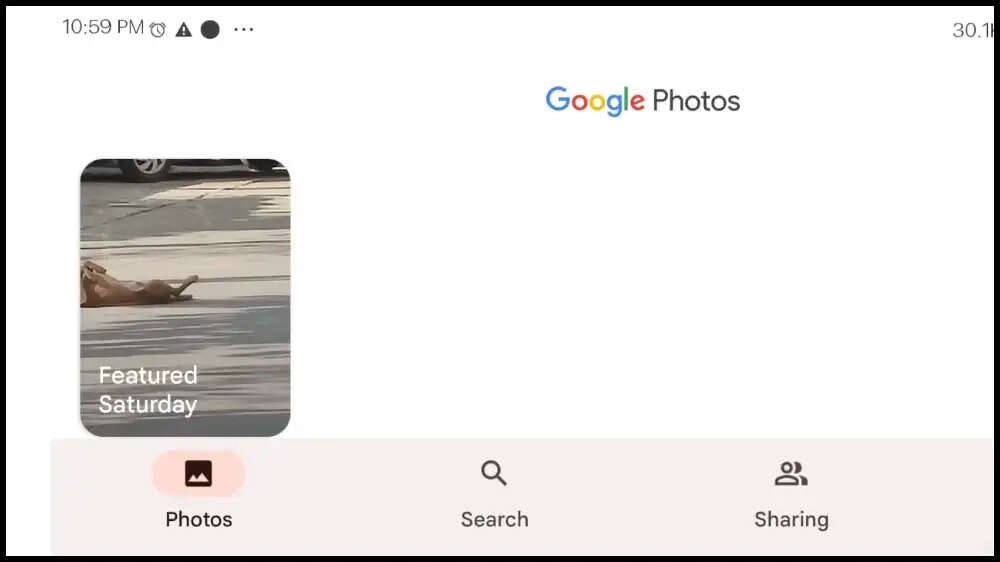Open Search via the magnifying glass icon
The height and width of the screenshot is (562, 1000).
[494, 473]
